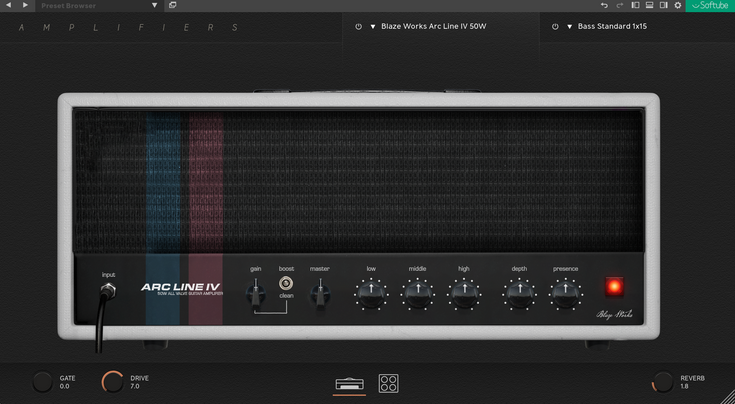Click the high EQ knob
The width and height of the screenshot is (735, 404).
(464, 294)
